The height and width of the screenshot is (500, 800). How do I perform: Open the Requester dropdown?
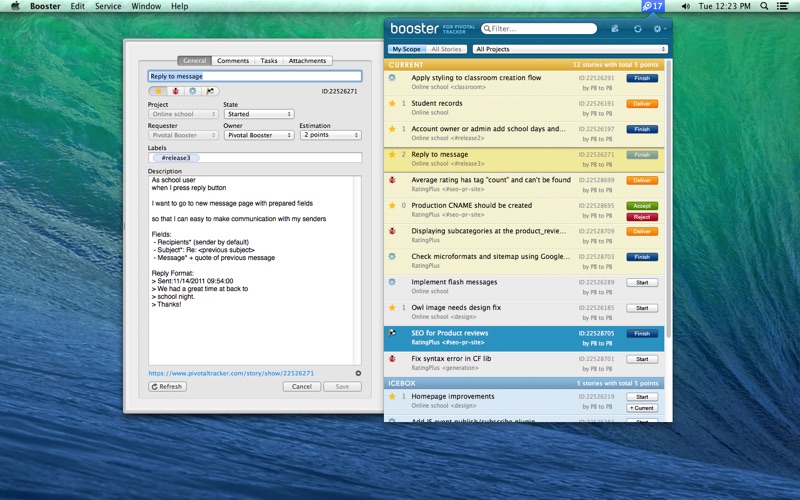(x=183, y=135)
